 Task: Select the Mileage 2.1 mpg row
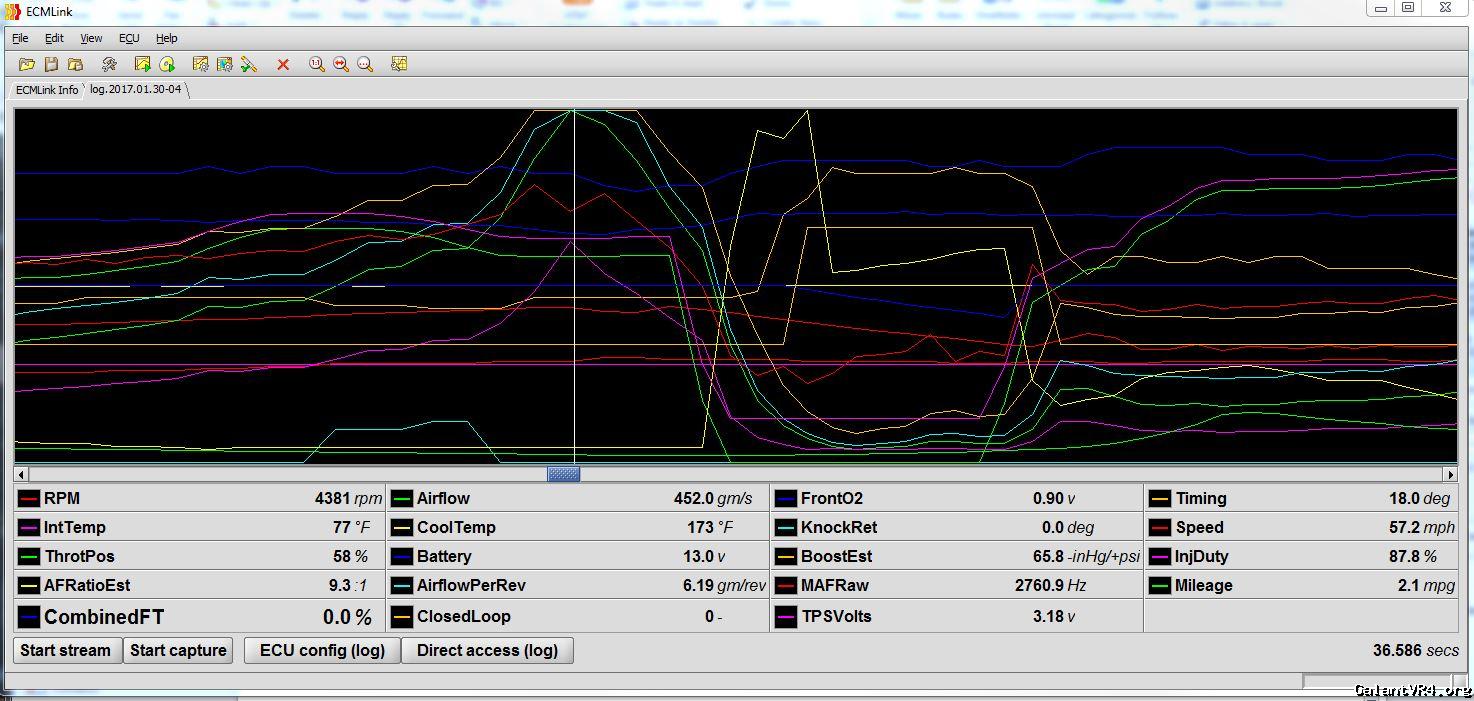1301,585
